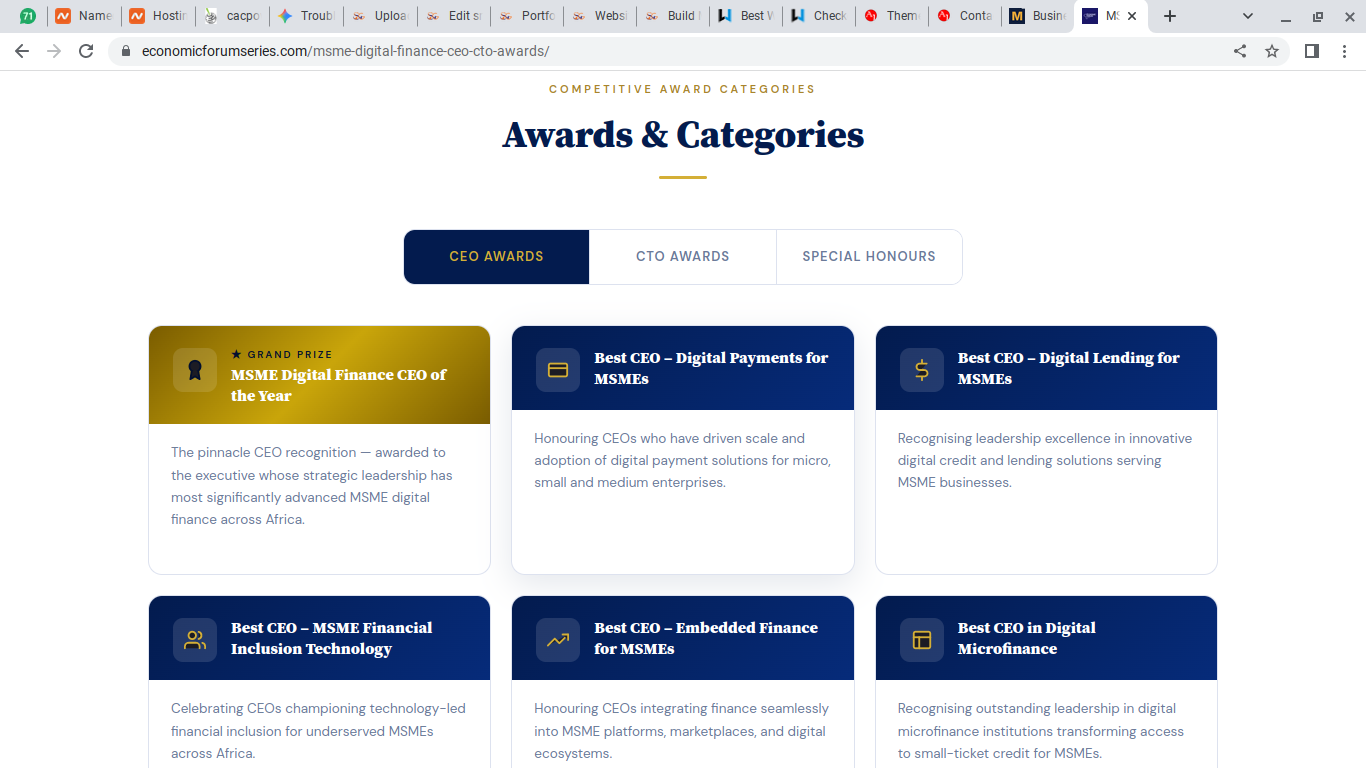Click the Embedded Finance trend icon
The image size is (1366, 768).
pos(558,640)
